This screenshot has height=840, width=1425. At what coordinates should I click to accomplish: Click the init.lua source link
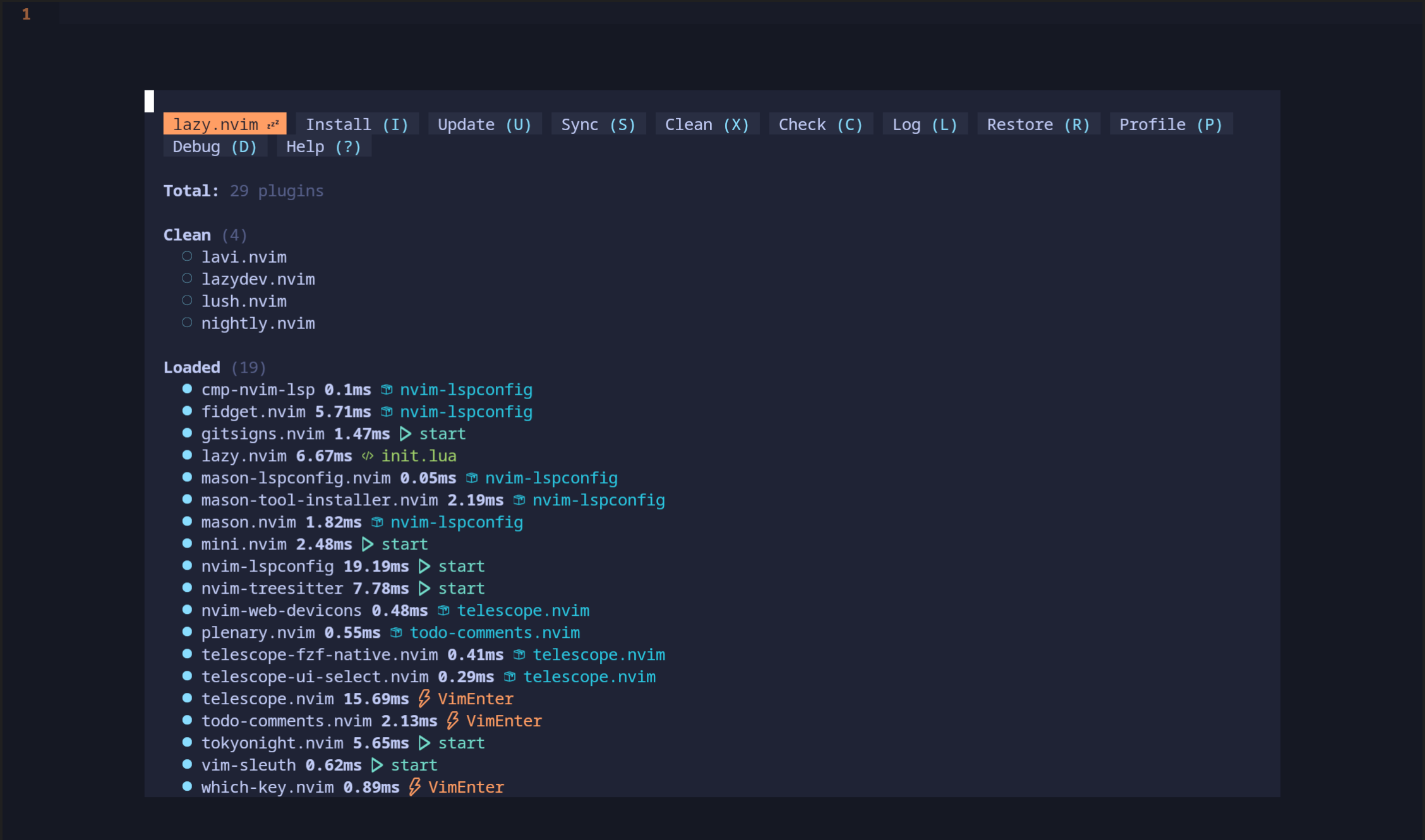coord(419,456)
